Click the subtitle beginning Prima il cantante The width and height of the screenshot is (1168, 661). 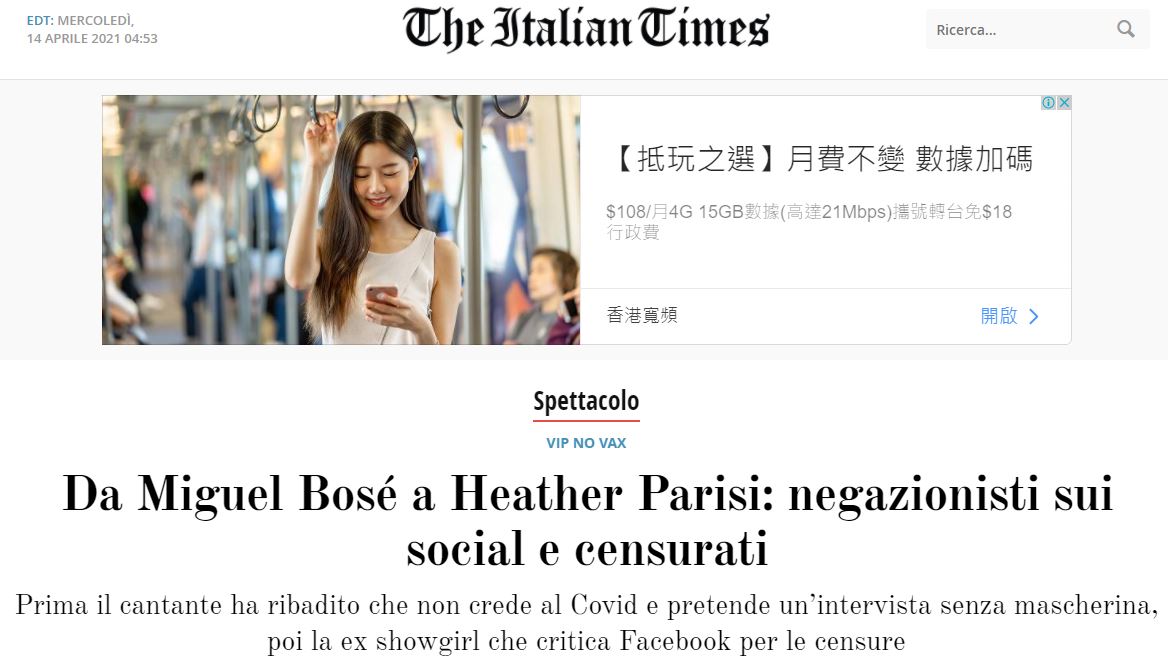click(x=587, y=622)
